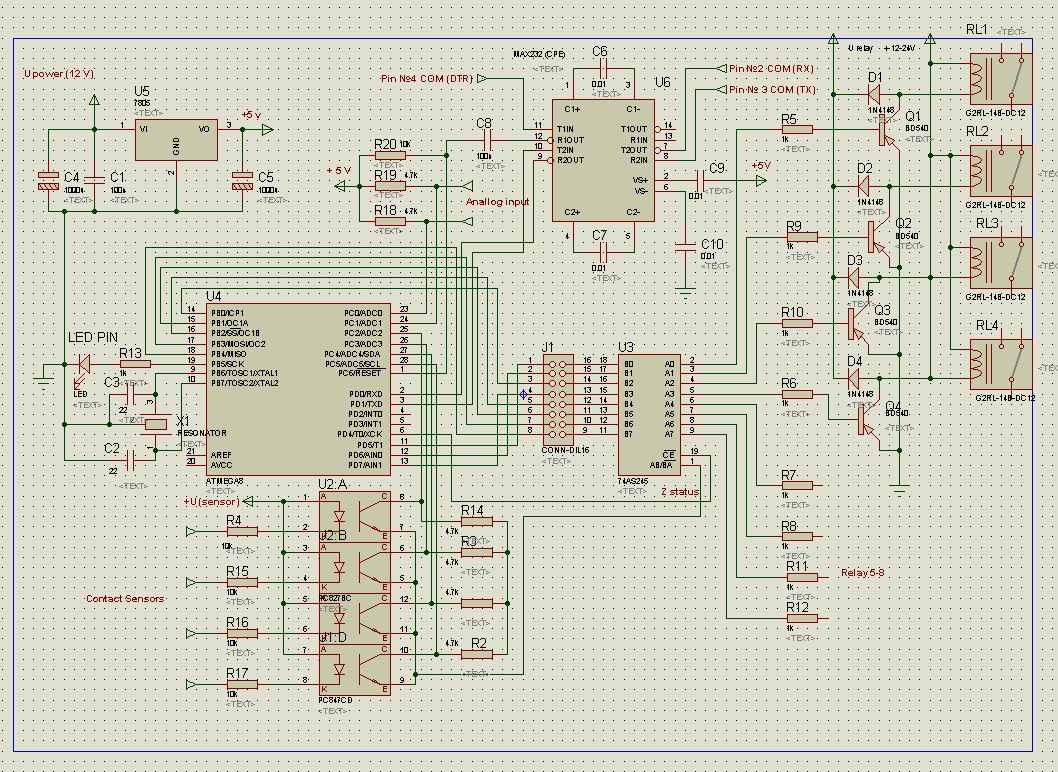Select the "Relay 5-8" label
Screen dimensions: 1058x772
click(x=863, y=573)
